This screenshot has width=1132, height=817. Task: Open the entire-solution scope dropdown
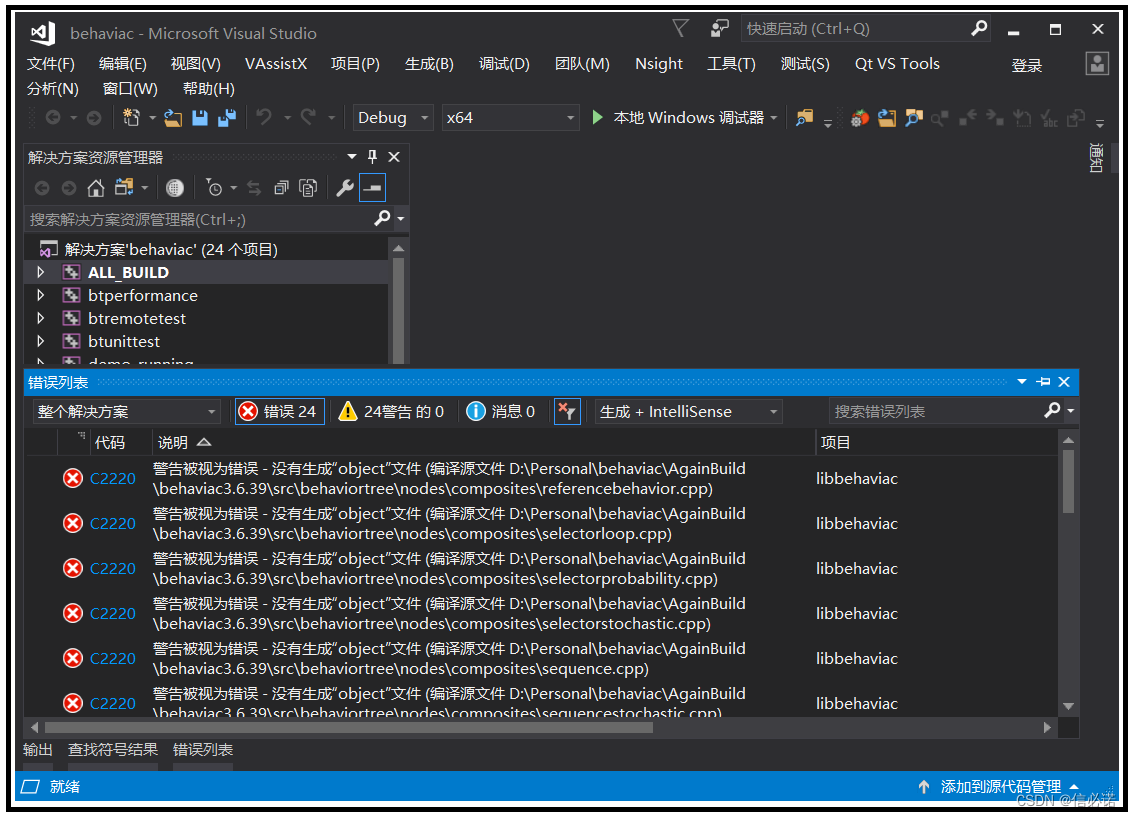coord(126,411)
